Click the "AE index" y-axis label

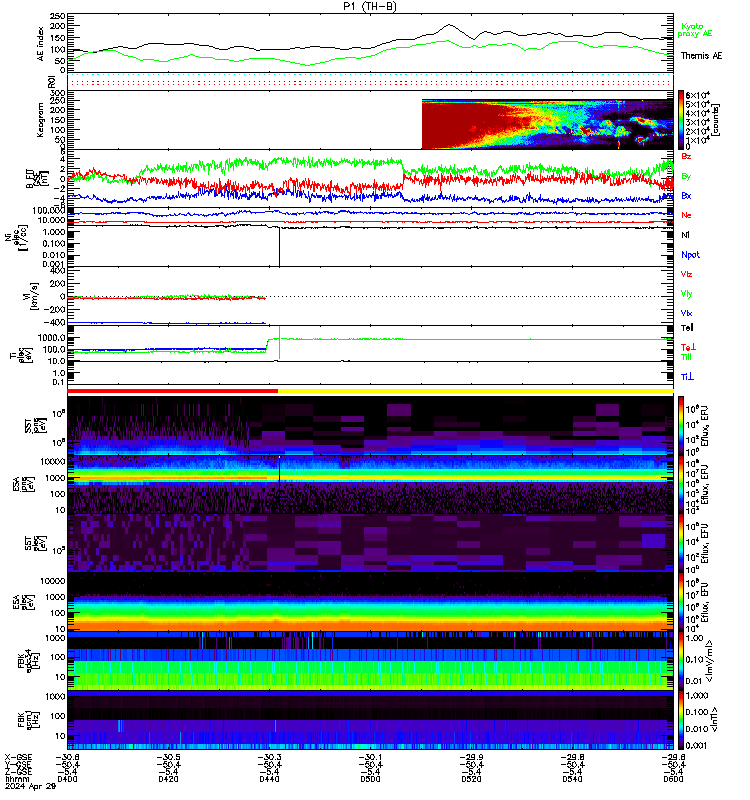click(41, 44)
